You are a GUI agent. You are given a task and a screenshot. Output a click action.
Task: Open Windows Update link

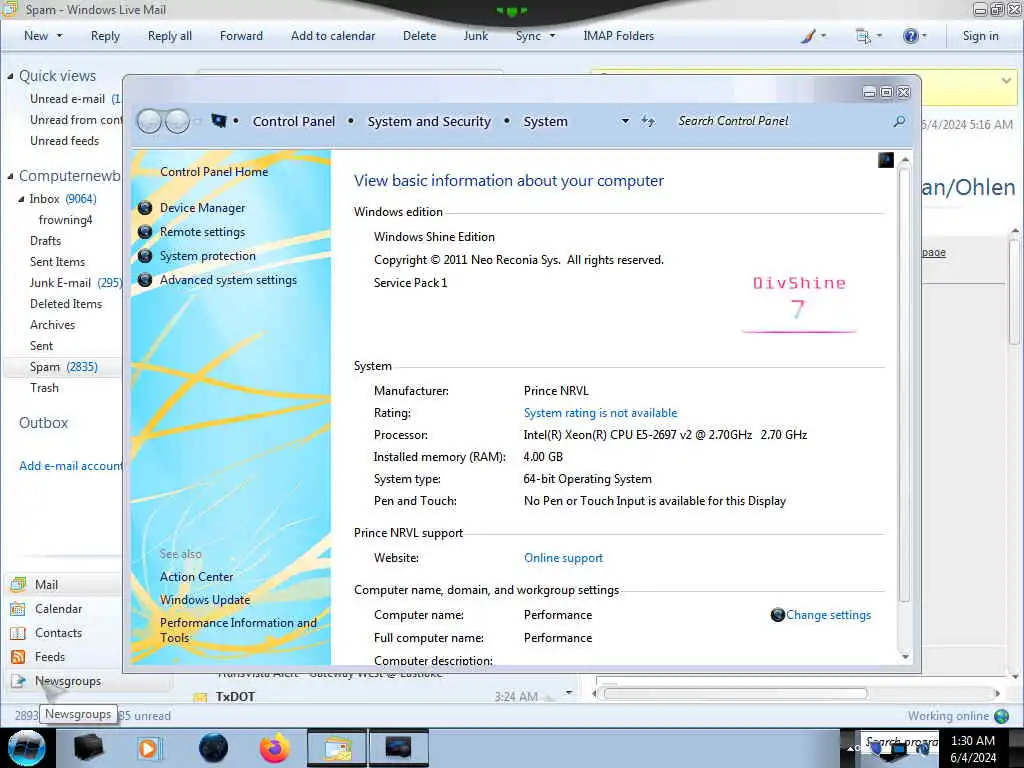tap(204, 600)
